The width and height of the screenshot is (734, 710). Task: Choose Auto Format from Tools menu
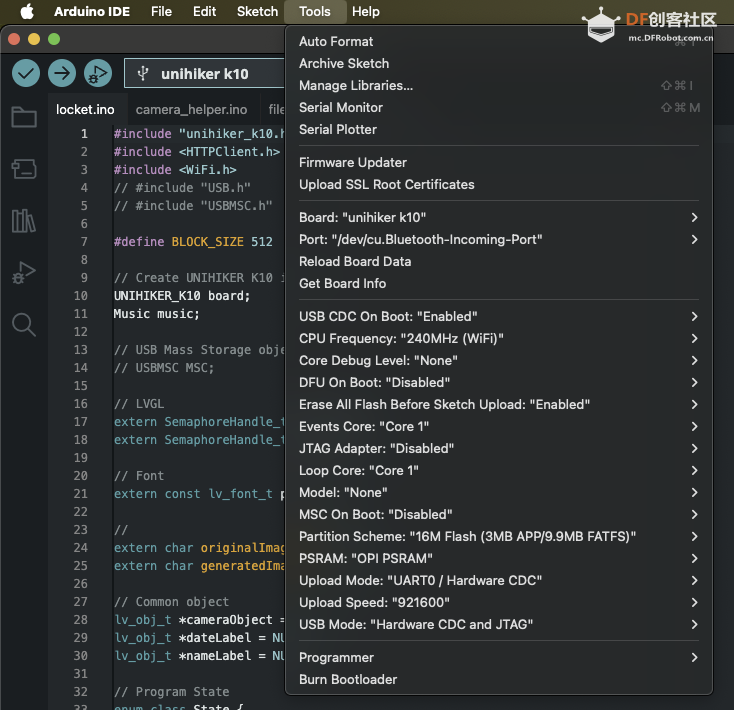point(499,41)
